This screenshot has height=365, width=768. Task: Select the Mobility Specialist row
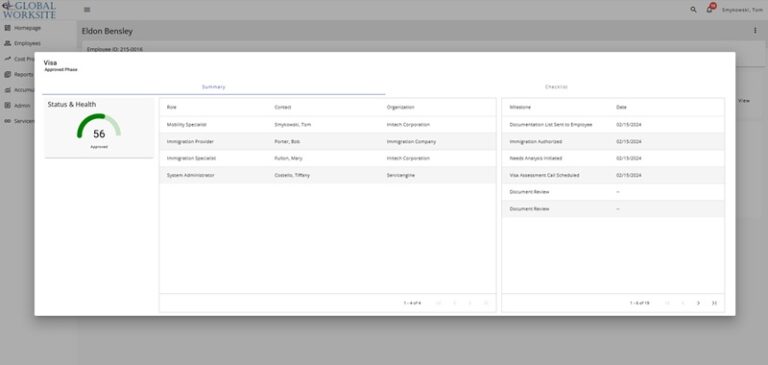pyautogui.click(x=328, y=124)
